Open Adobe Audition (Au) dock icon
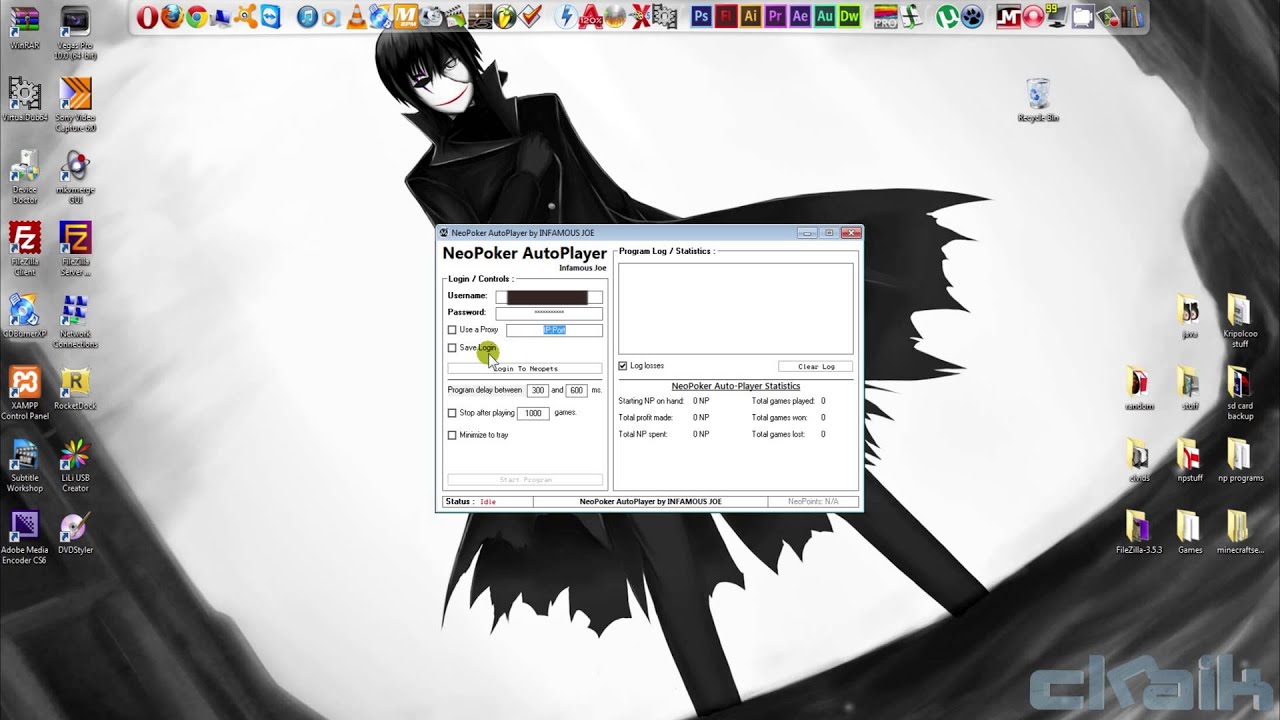 coord(825,16)
